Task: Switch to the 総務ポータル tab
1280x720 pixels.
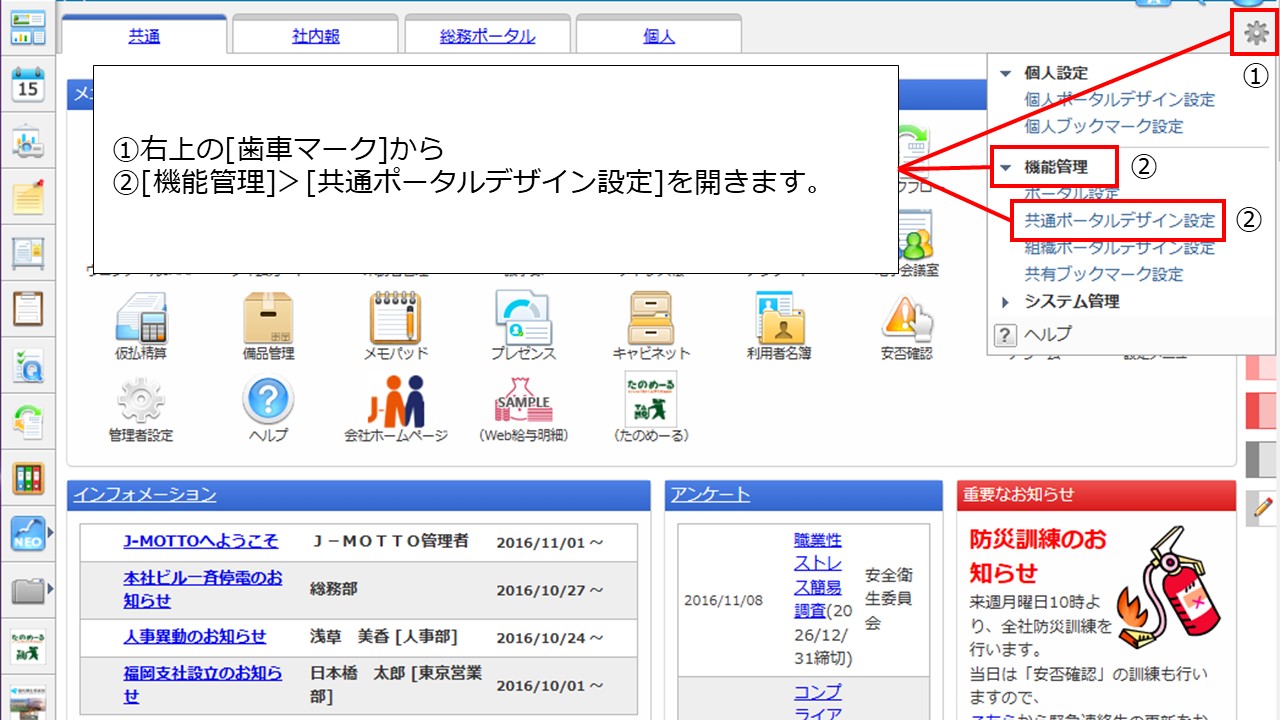Action: coord(487,33)
